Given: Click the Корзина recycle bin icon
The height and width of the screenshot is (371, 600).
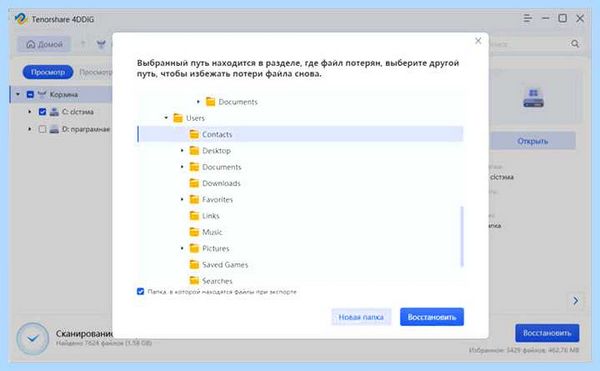Looking at the screenshot, I should [x=42, y=94].
